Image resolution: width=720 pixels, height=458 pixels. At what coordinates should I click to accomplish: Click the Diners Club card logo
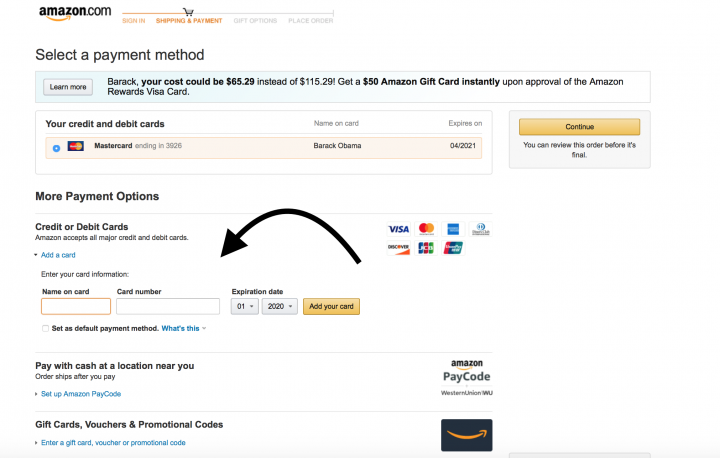click(480, 229)
